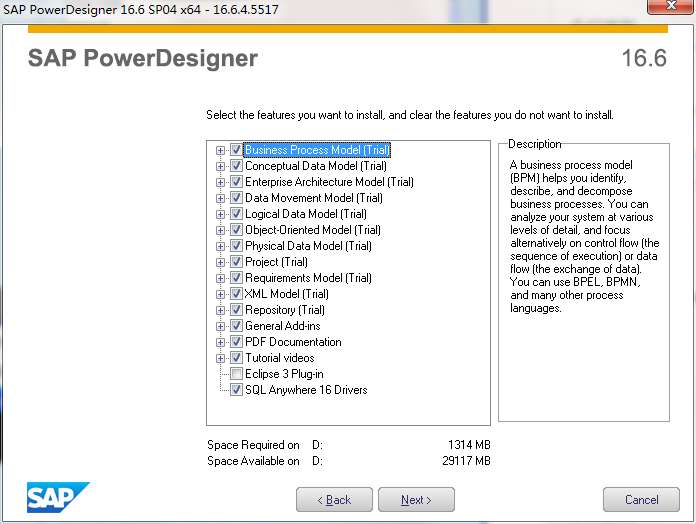
Task: Select Requirements Model (Trial) label
Action: point(308,278)
